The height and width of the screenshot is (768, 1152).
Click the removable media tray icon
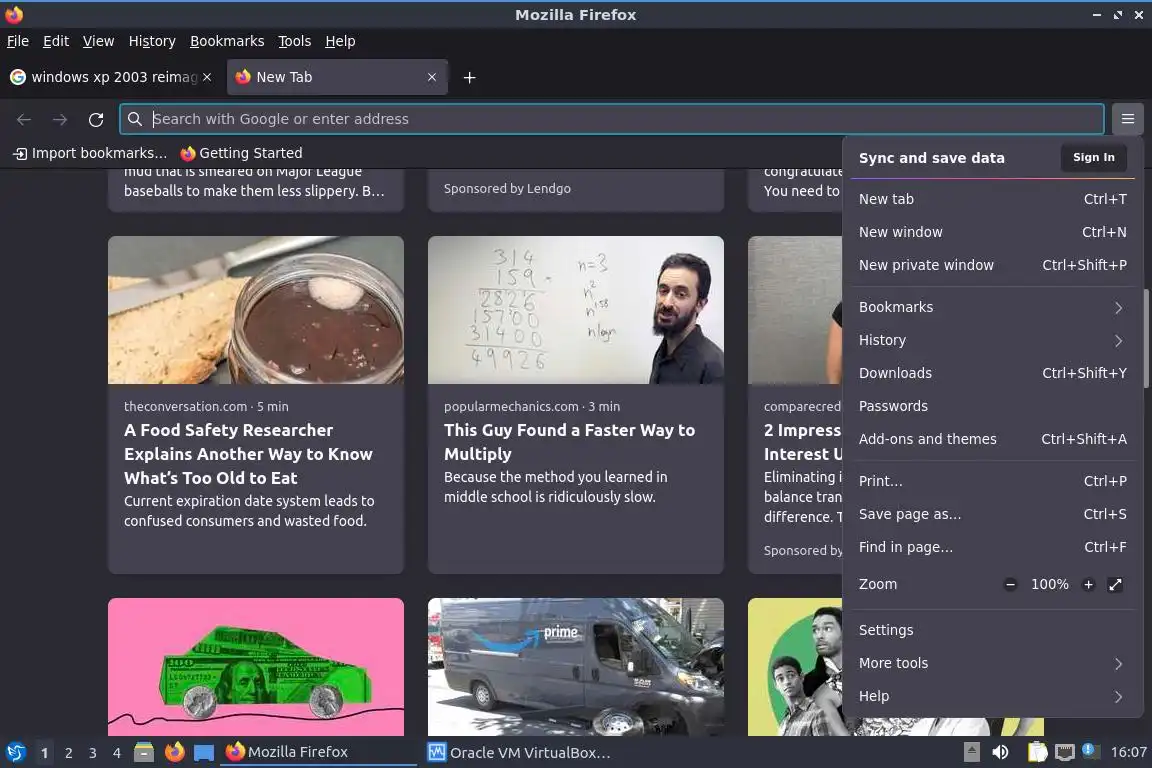point(971,752)
